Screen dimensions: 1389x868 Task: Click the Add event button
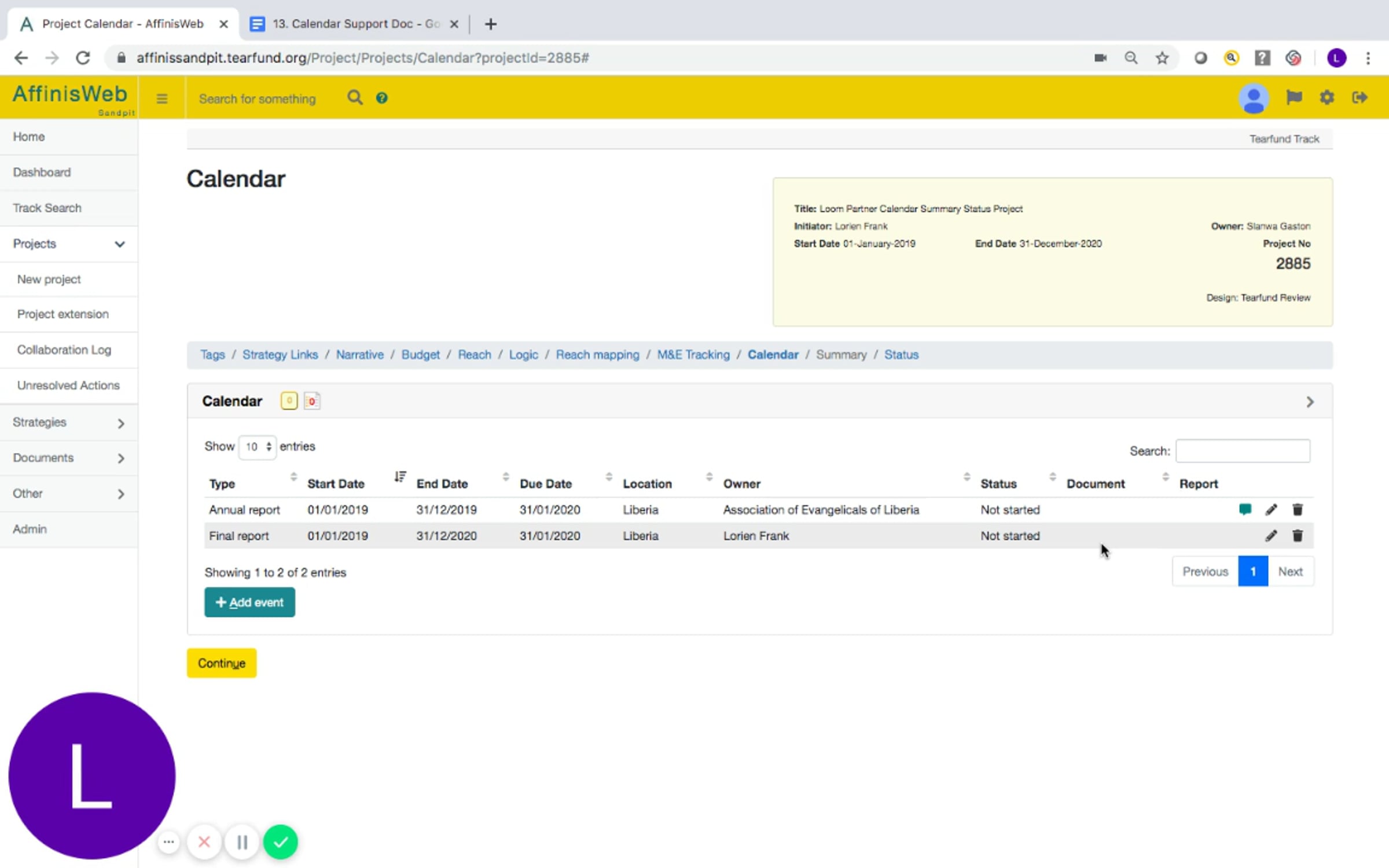[x=249, y=602]
